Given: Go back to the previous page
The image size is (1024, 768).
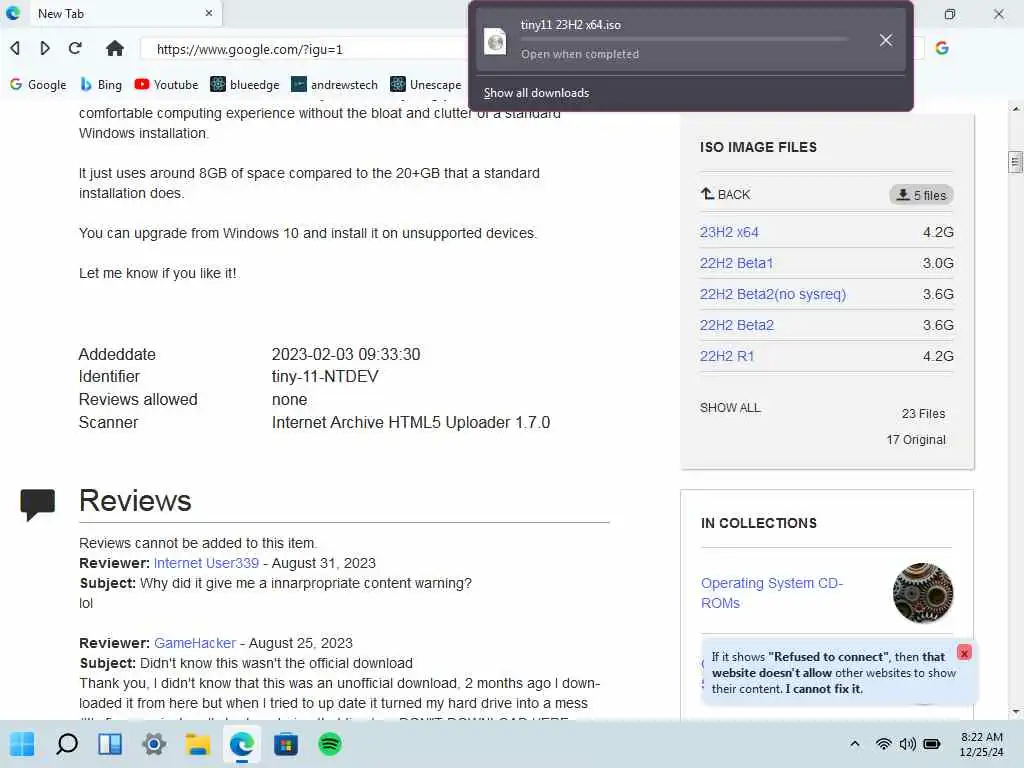Looking at the screenshot, I should (15, 48).
